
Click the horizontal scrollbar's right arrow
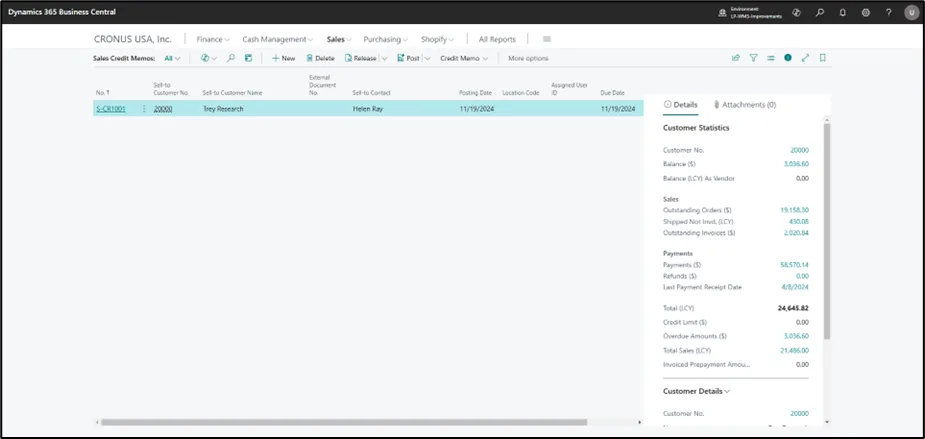640,422
